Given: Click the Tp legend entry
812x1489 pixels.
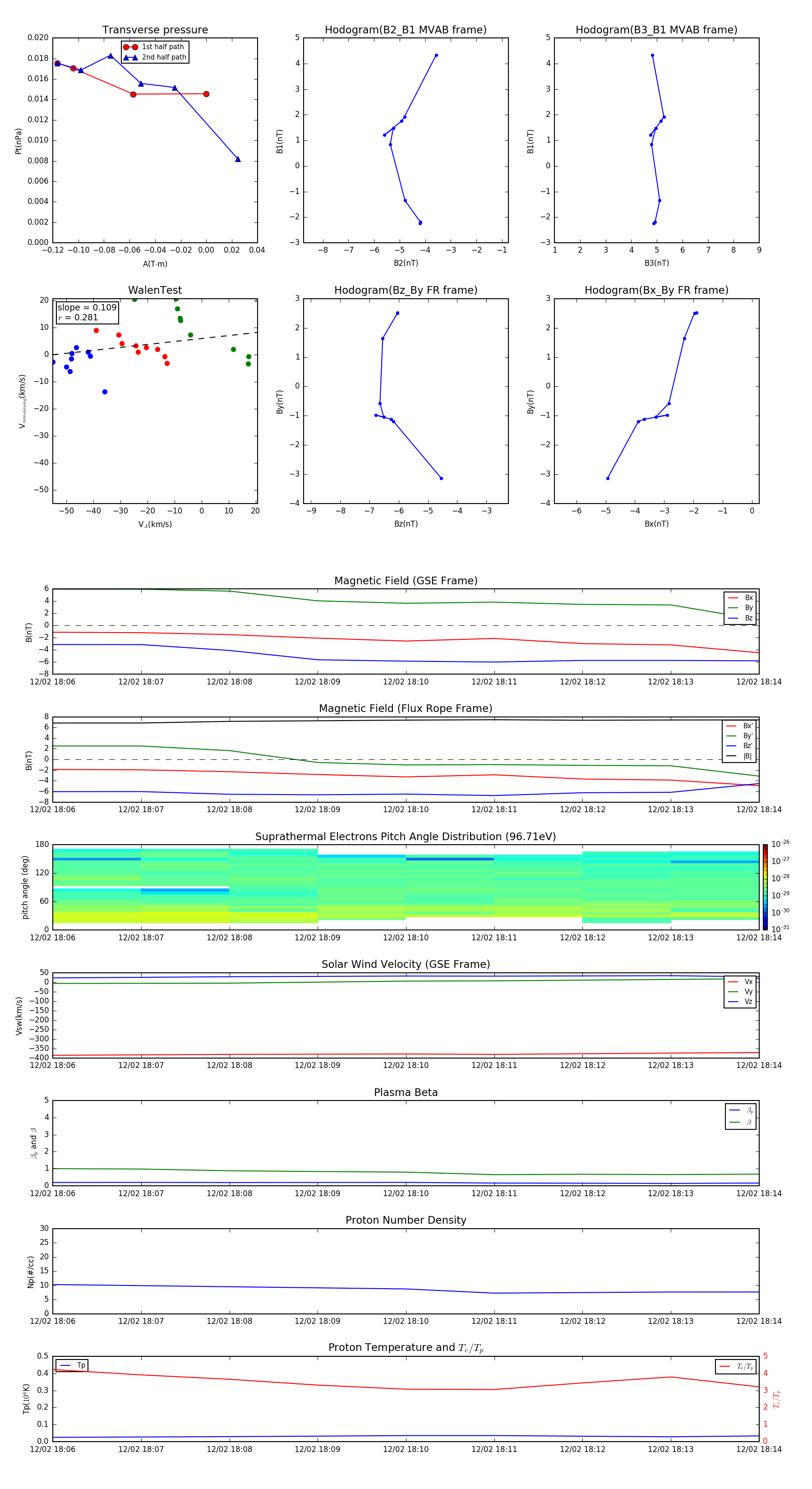Looking at the screenshot, I should click(72, 1365).
